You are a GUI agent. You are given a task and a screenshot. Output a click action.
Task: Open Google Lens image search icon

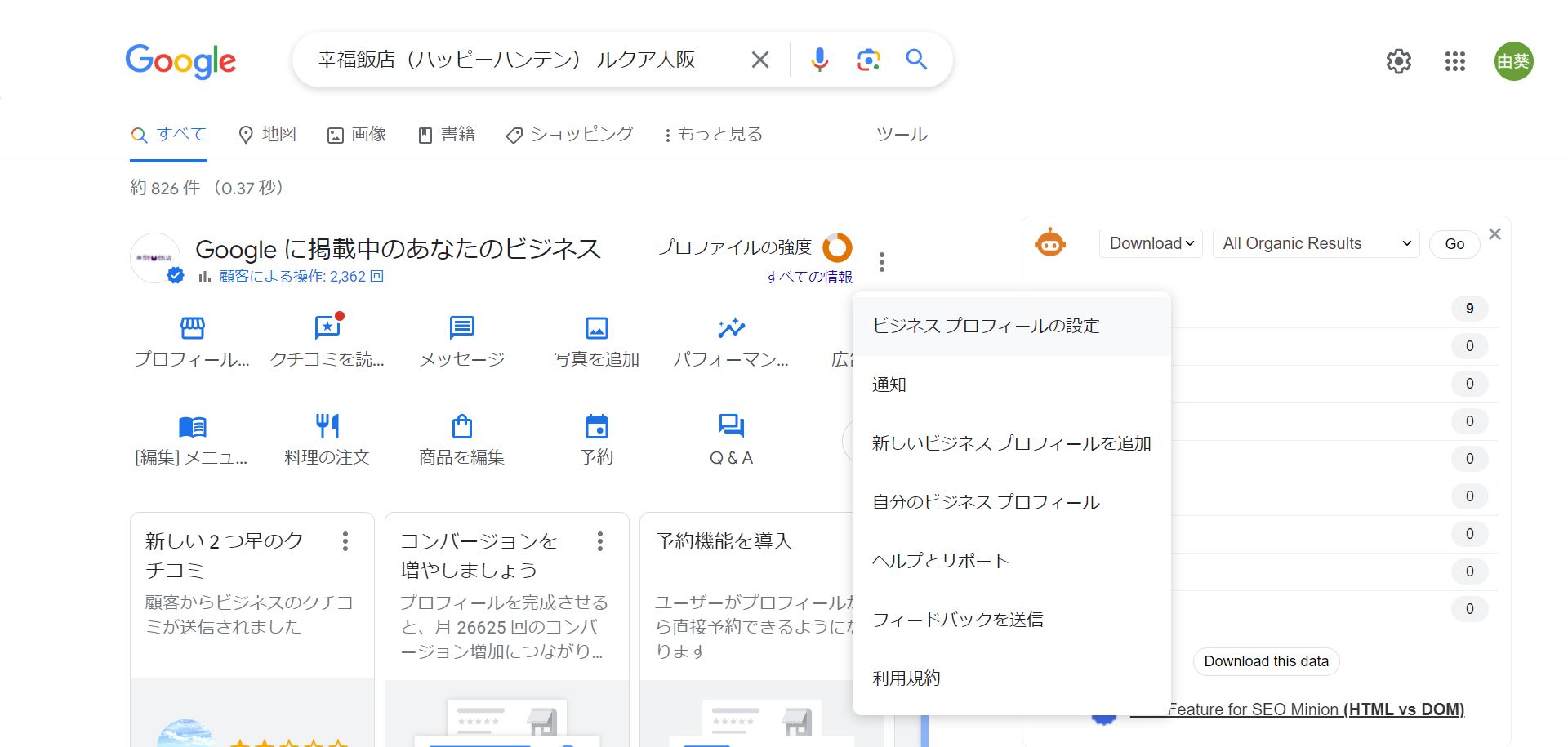click(x=868, y=60)
